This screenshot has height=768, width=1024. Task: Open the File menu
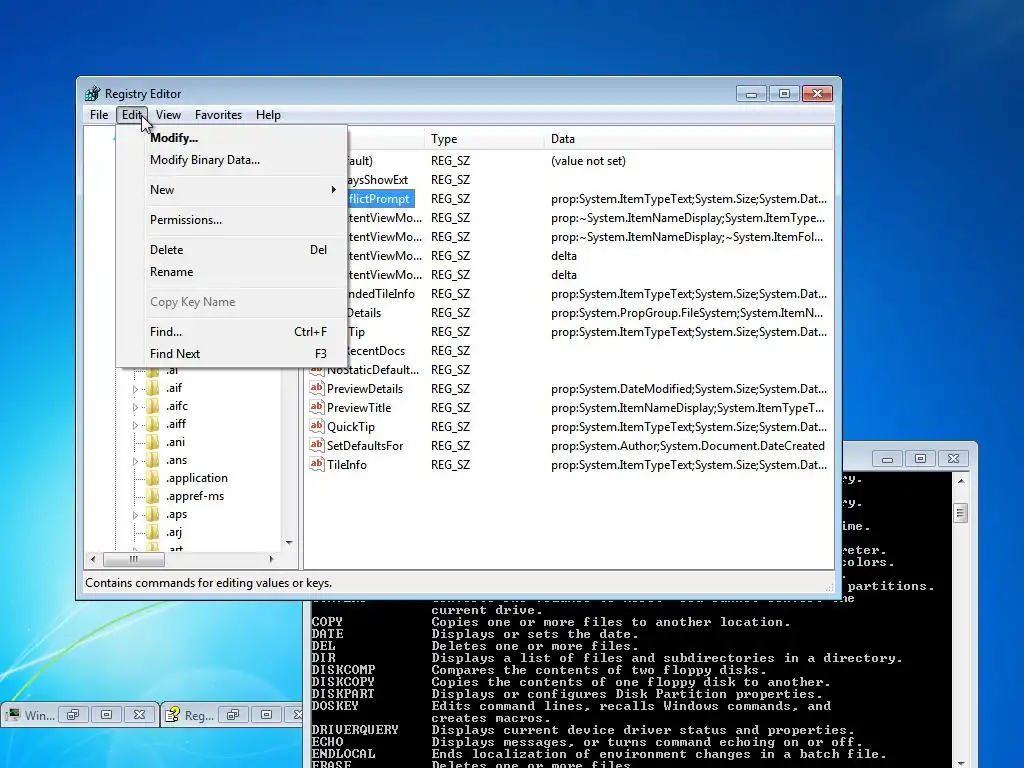click(99, 115)
